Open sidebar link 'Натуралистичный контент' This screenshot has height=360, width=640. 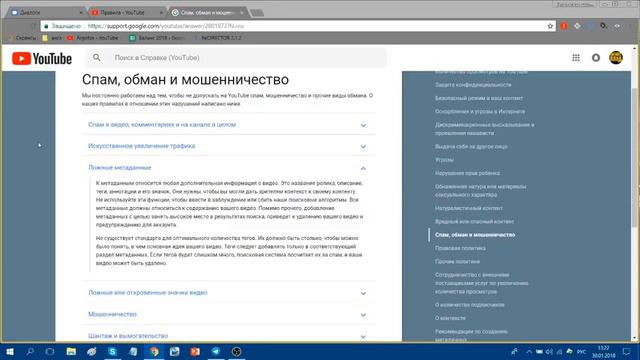coord(469,208)
